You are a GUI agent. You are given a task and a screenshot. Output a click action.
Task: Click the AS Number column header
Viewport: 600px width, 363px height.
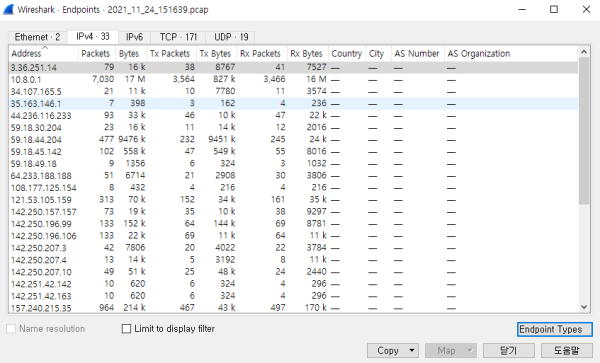418,54
